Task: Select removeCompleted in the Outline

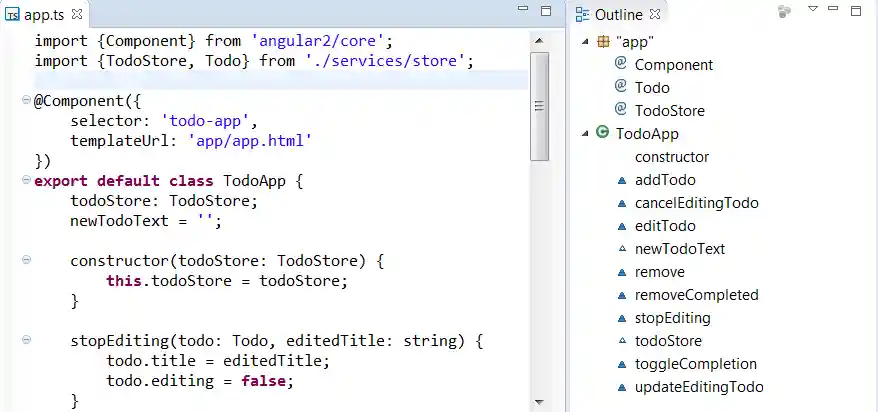Action: (x=697, y=294)
